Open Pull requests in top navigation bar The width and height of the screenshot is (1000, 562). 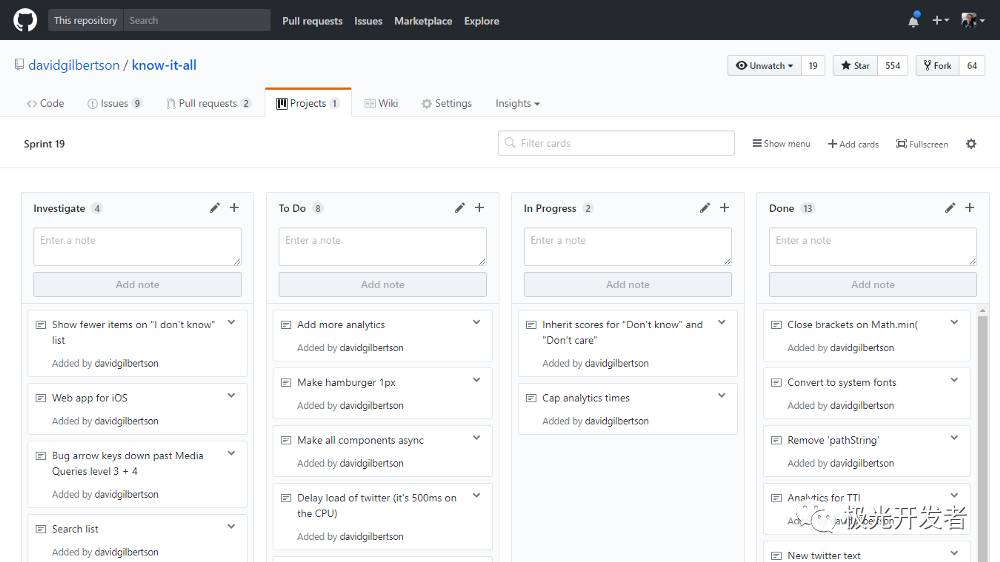pos(312,21)
